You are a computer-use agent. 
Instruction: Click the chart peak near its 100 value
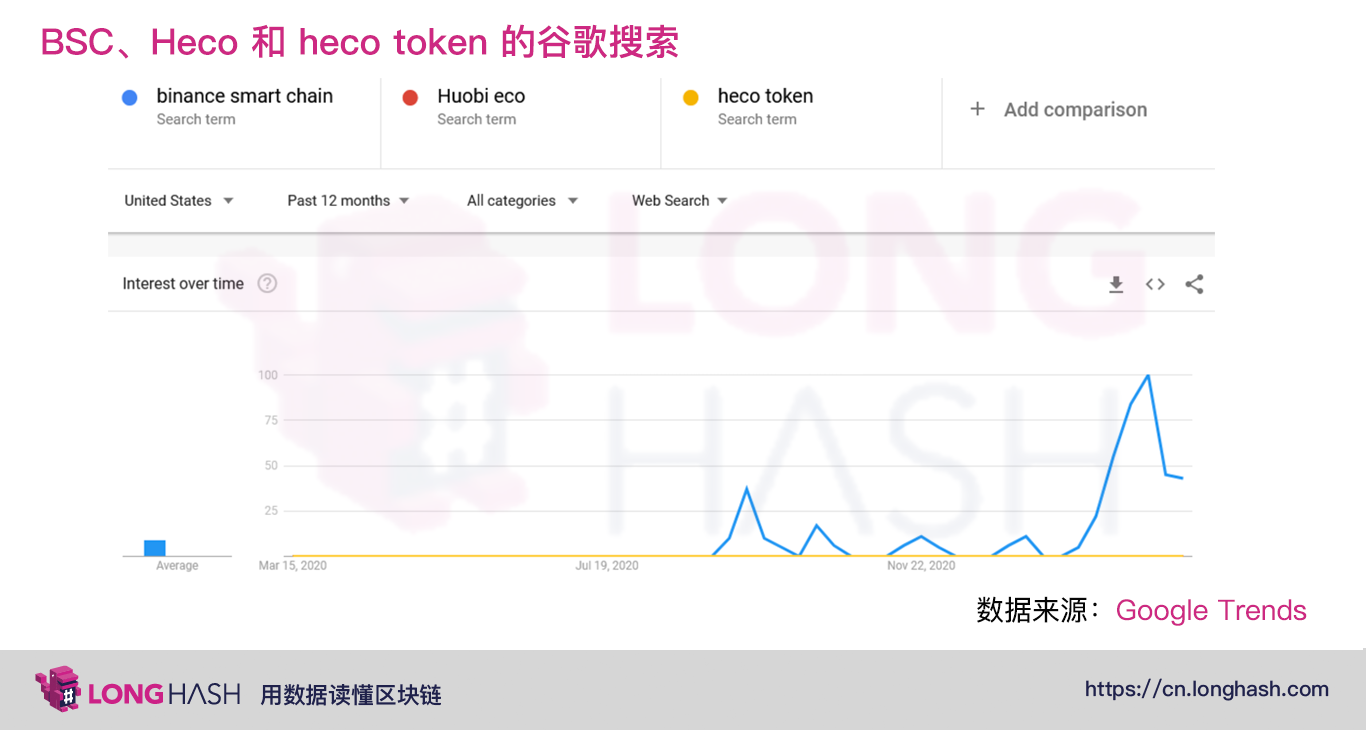point(1148,377)
